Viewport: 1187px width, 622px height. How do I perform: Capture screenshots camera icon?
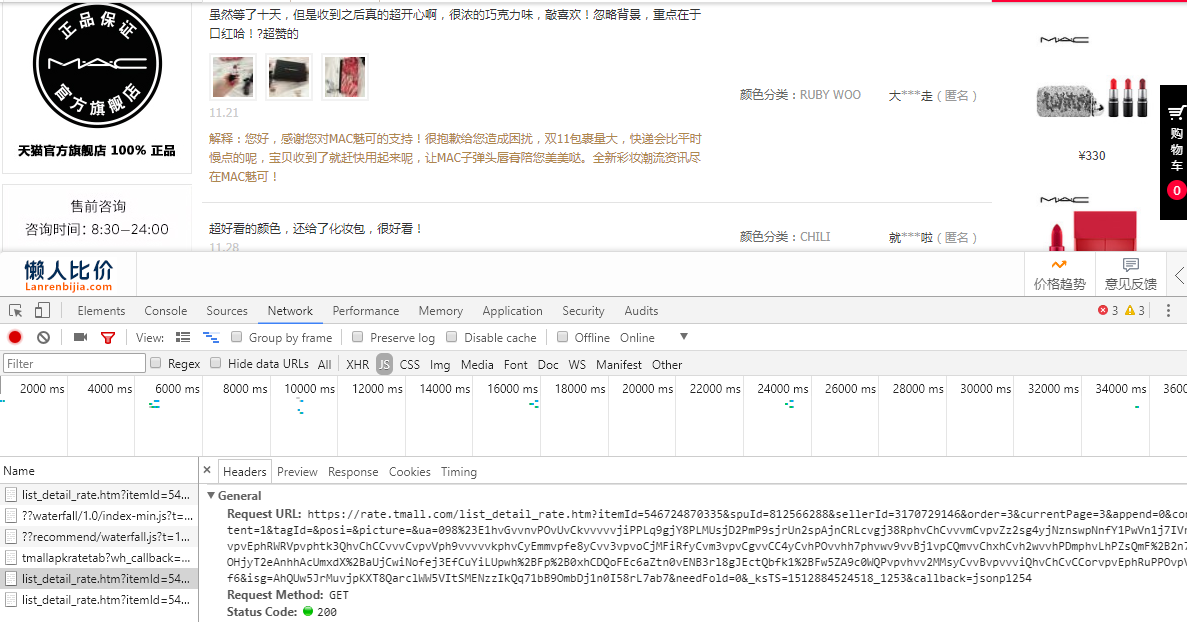79,337
